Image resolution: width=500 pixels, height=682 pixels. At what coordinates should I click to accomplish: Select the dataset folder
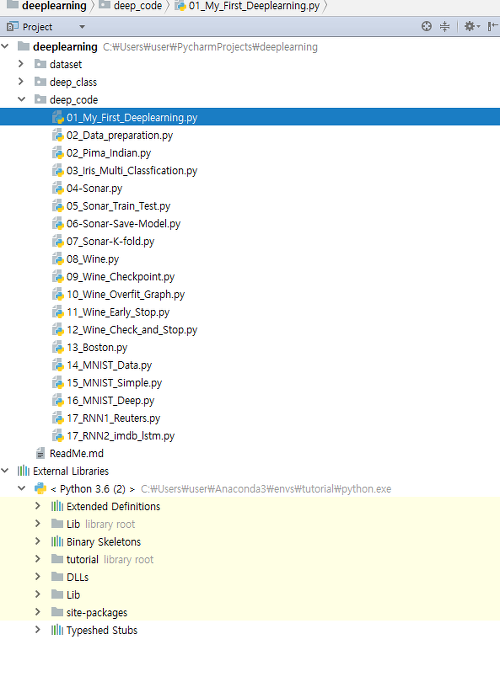66,64
